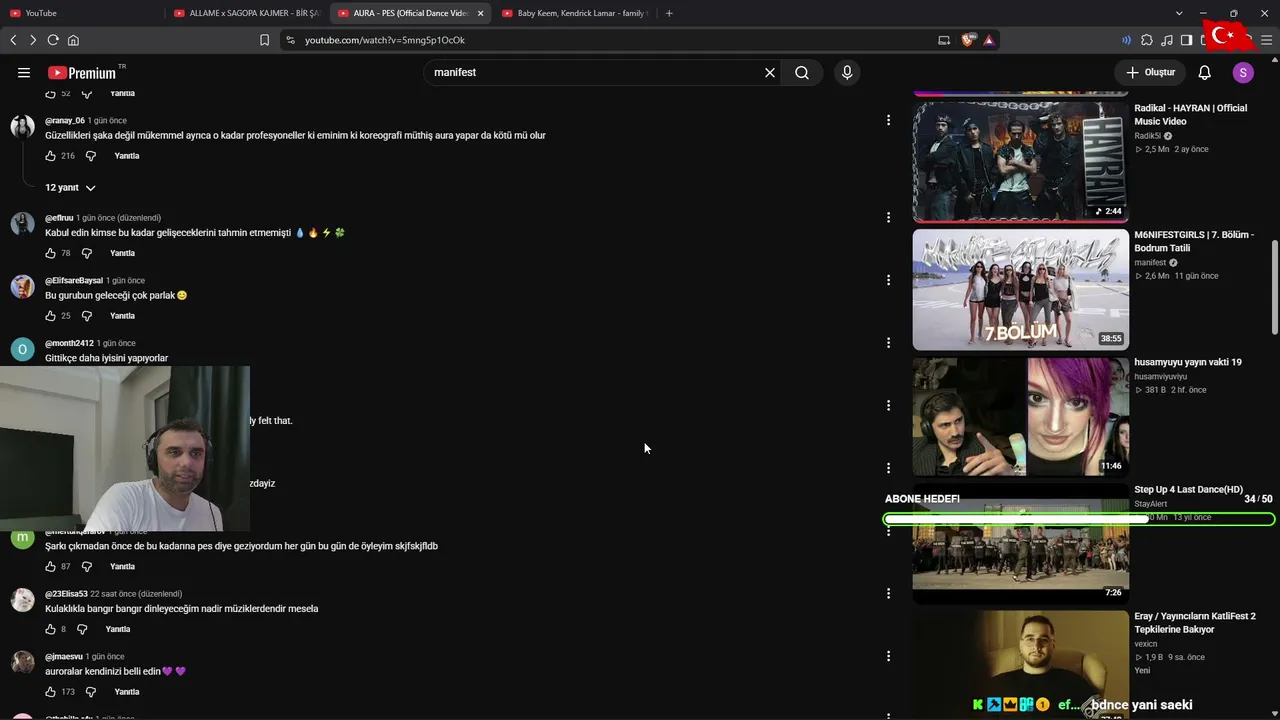Open comment menu for @ranay_06
1280x720 pixels.
tap(888, 120)
